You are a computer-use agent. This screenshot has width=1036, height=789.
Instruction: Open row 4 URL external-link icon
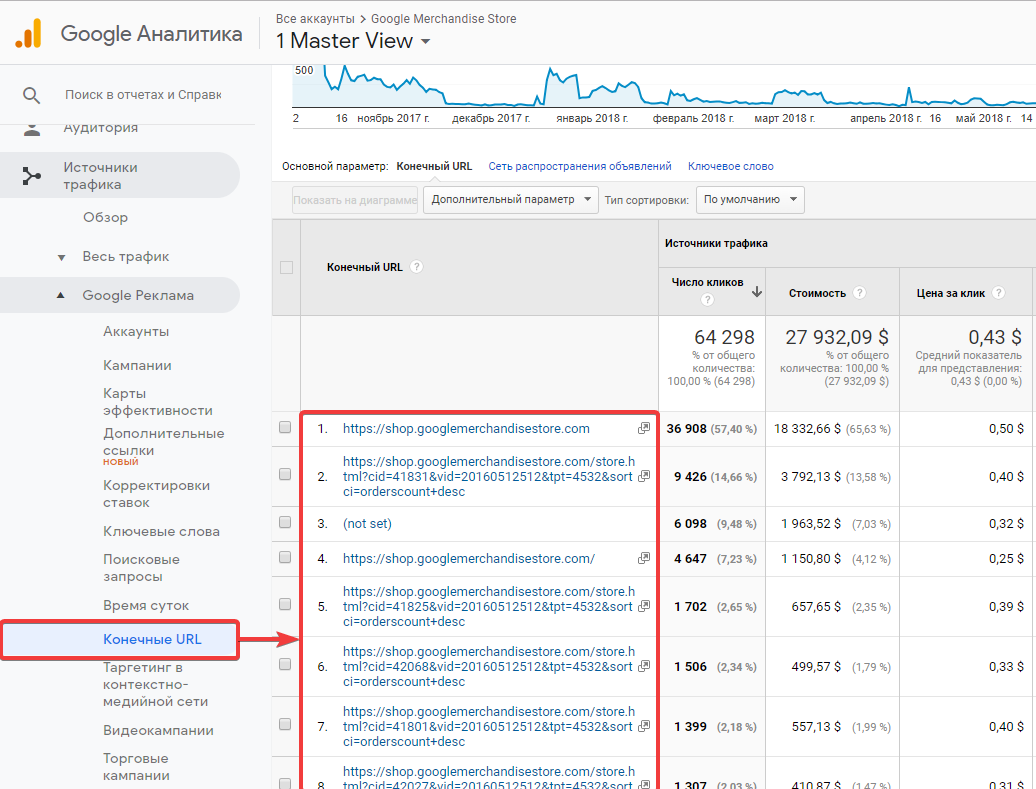pyautogui.click(x=644, y=558)
